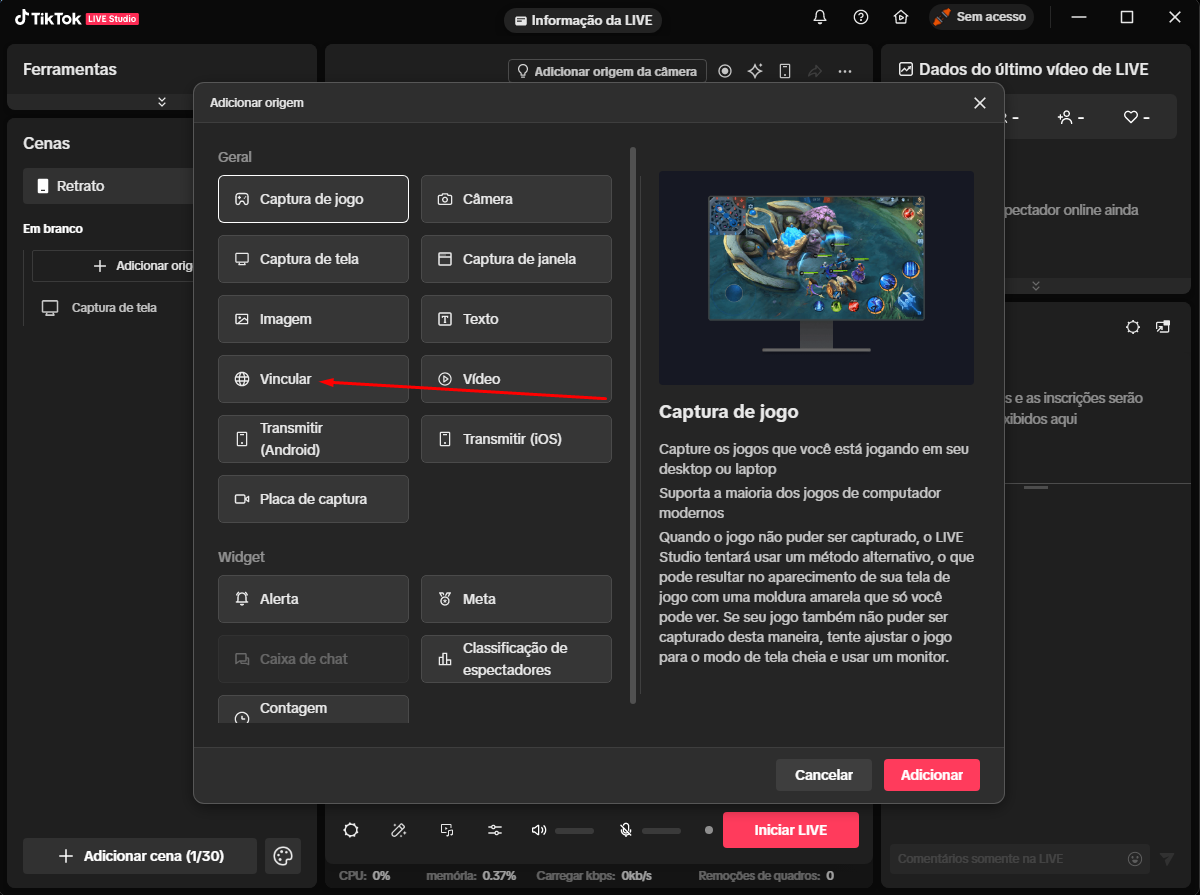Open chat panel settings gear icon
This screenshot has width=1200, height=895.
tap(1133, 327)
